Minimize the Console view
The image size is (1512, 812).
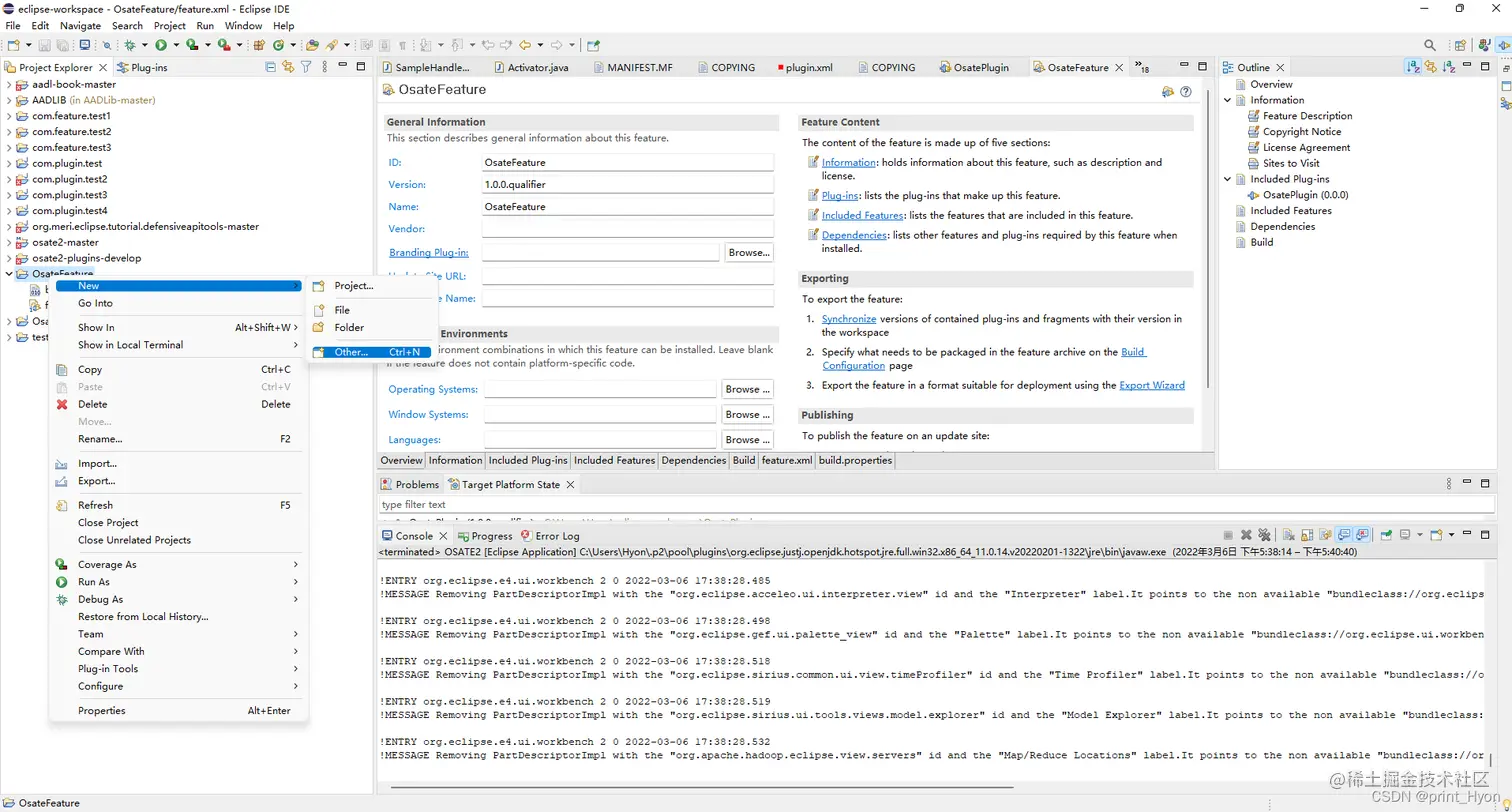pyautogui.click(x=1467, y=535)
